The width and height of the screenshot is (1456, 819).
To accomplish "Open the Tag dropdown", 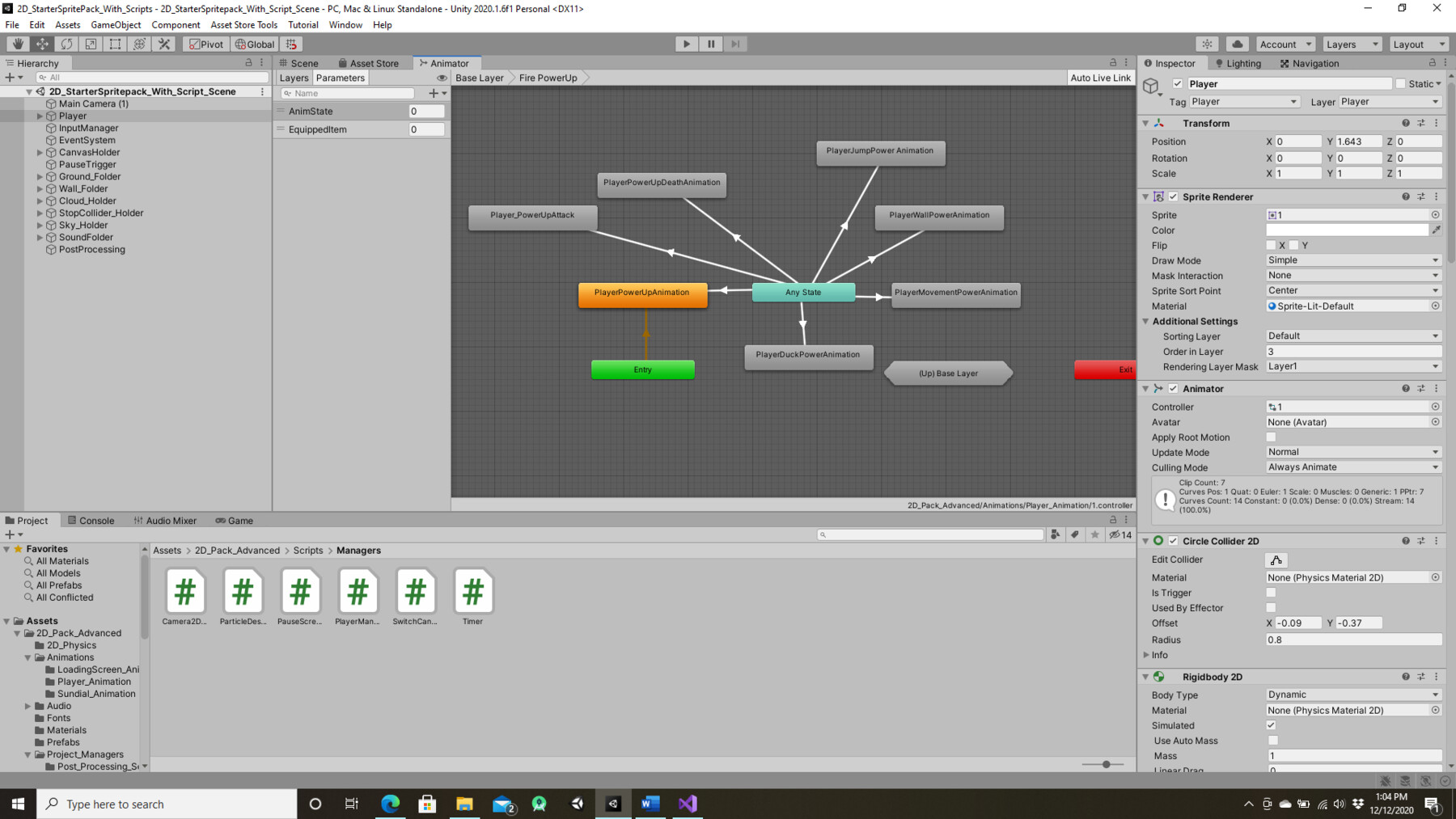I will 1244,102.
